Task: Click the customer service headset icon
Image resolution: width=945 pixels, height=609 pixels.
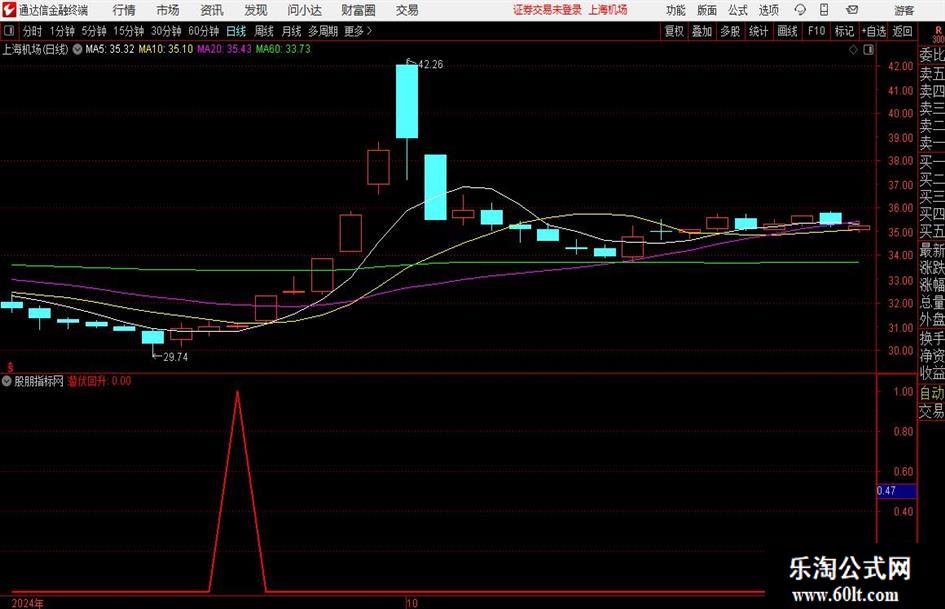Action: click(800, 10)
